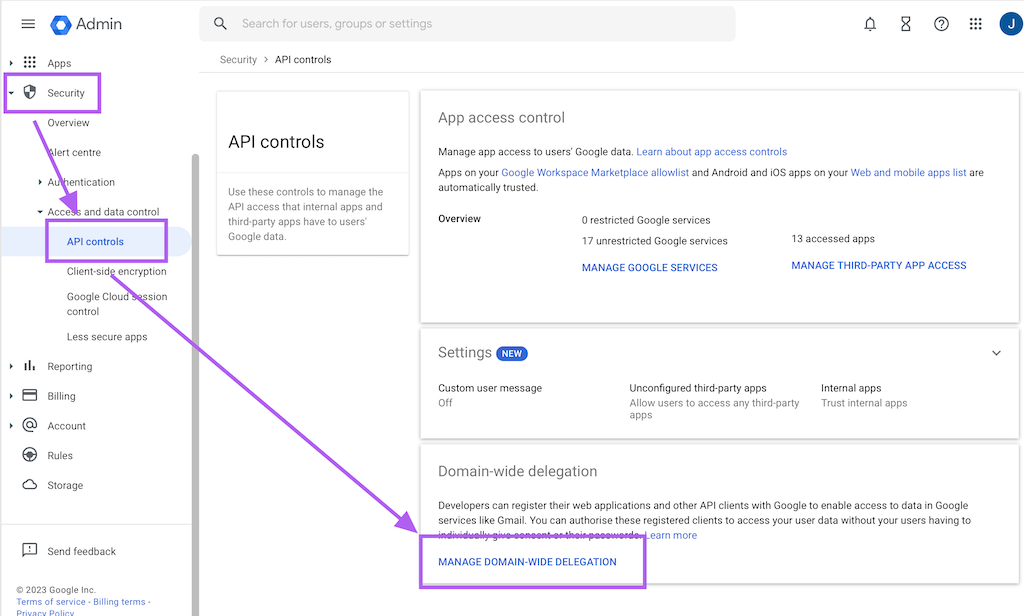Image resolution: width=1024 pixels, height=616 pixels.
Task: Open the tasks hourglass icon
Action: pos(905,24)
